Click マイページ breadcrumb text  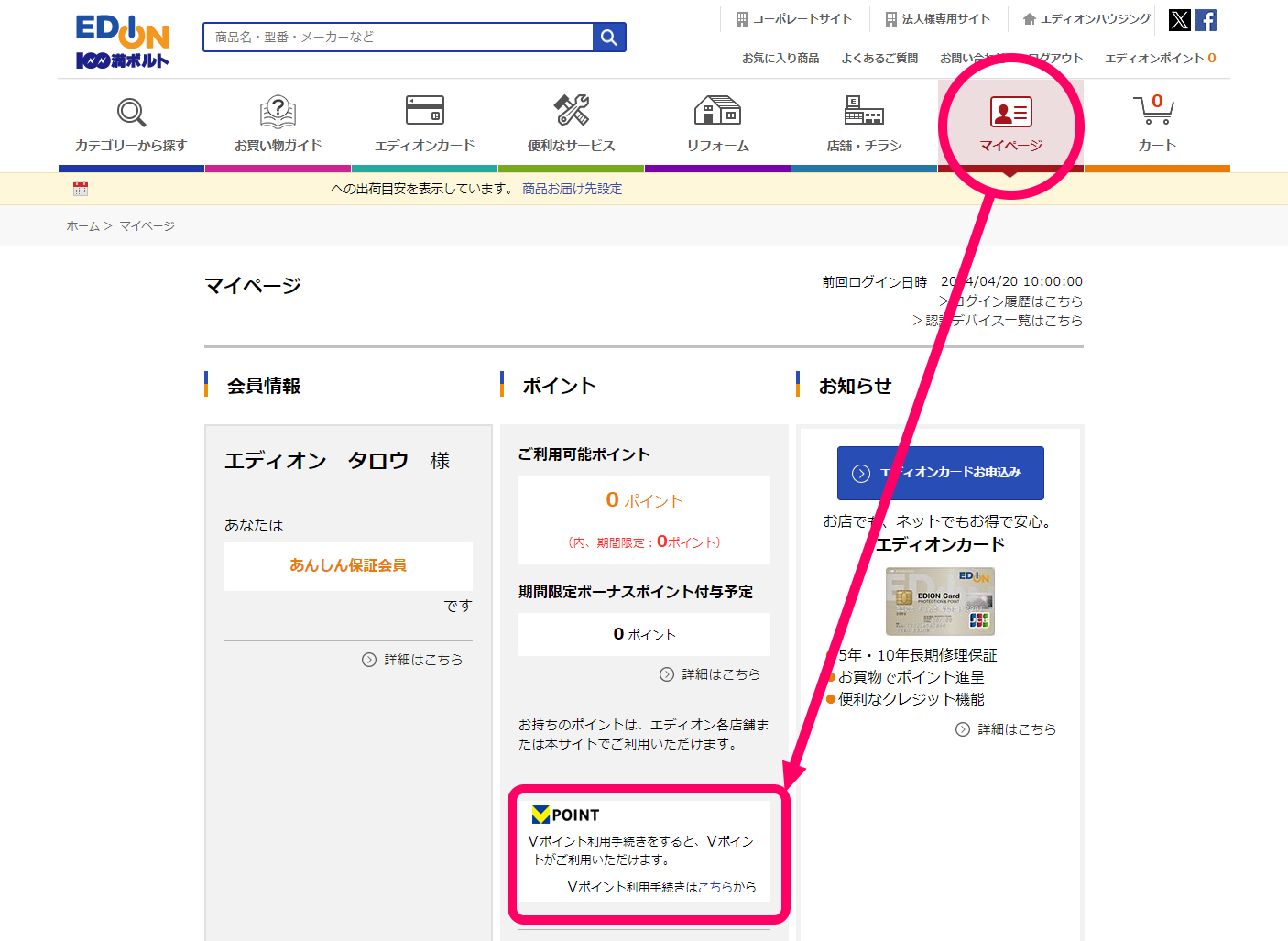(x=147, y=225)
